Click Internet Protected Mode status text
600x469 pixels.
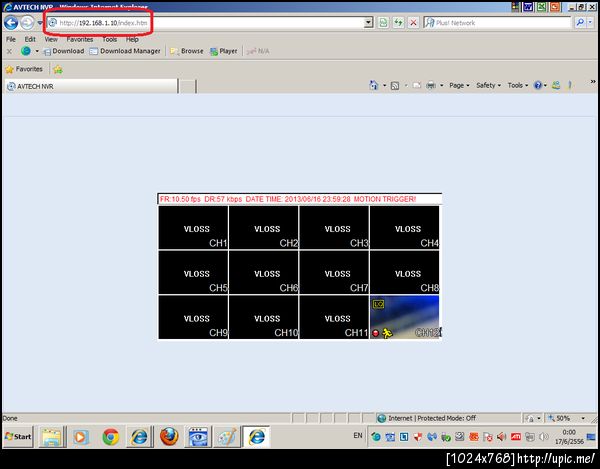tap(432, 418)
